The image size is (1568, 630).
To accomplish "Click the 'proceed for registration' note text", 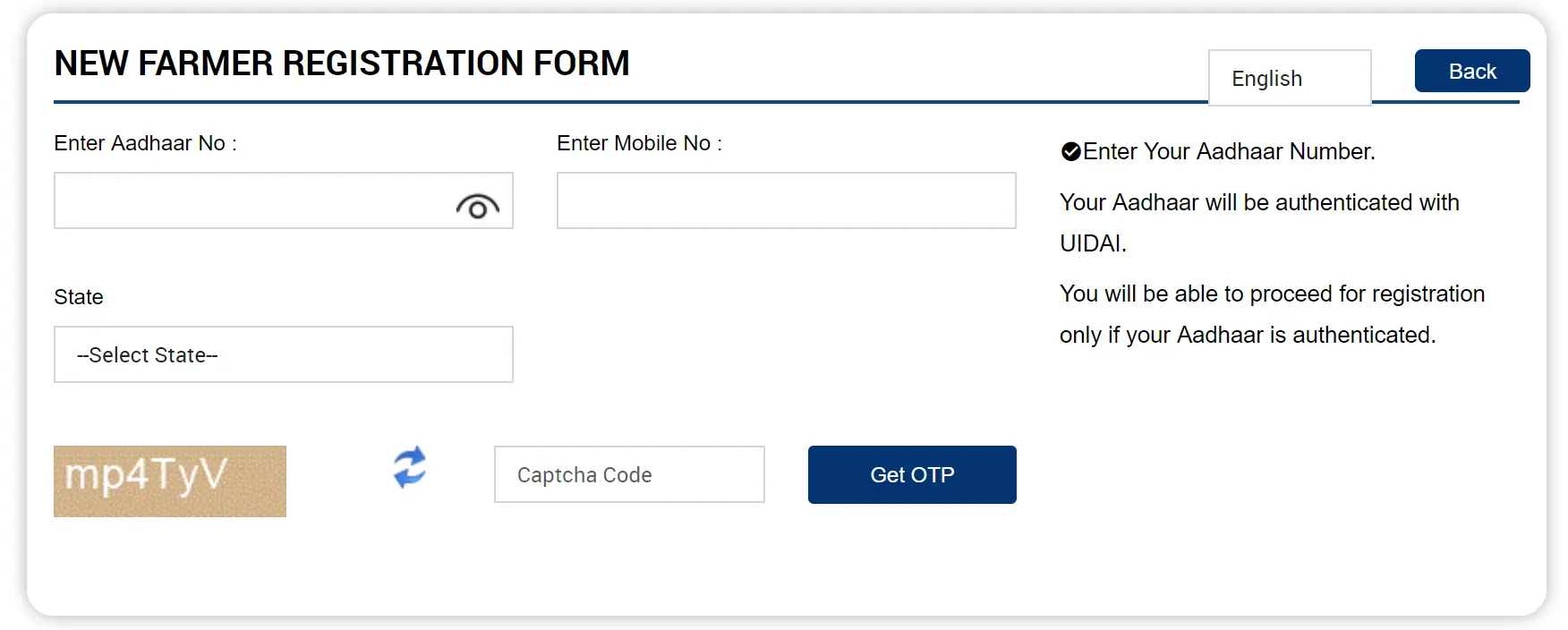I will pos(1271,294).
